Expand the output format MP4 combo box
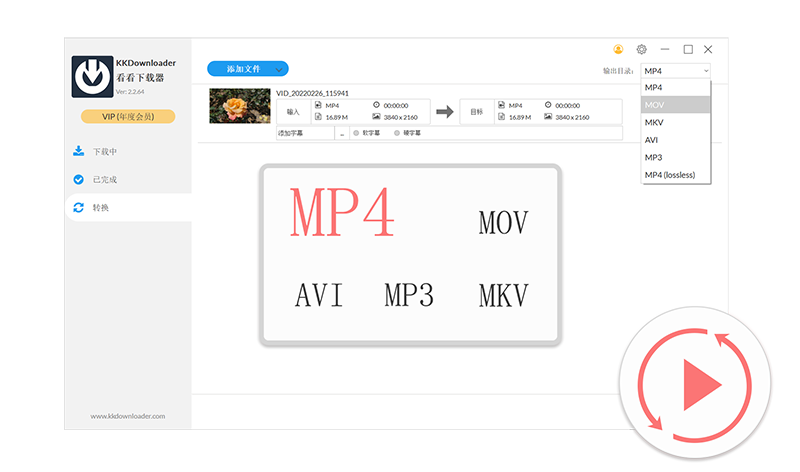The image size is (800, 472). pos(675,71)
